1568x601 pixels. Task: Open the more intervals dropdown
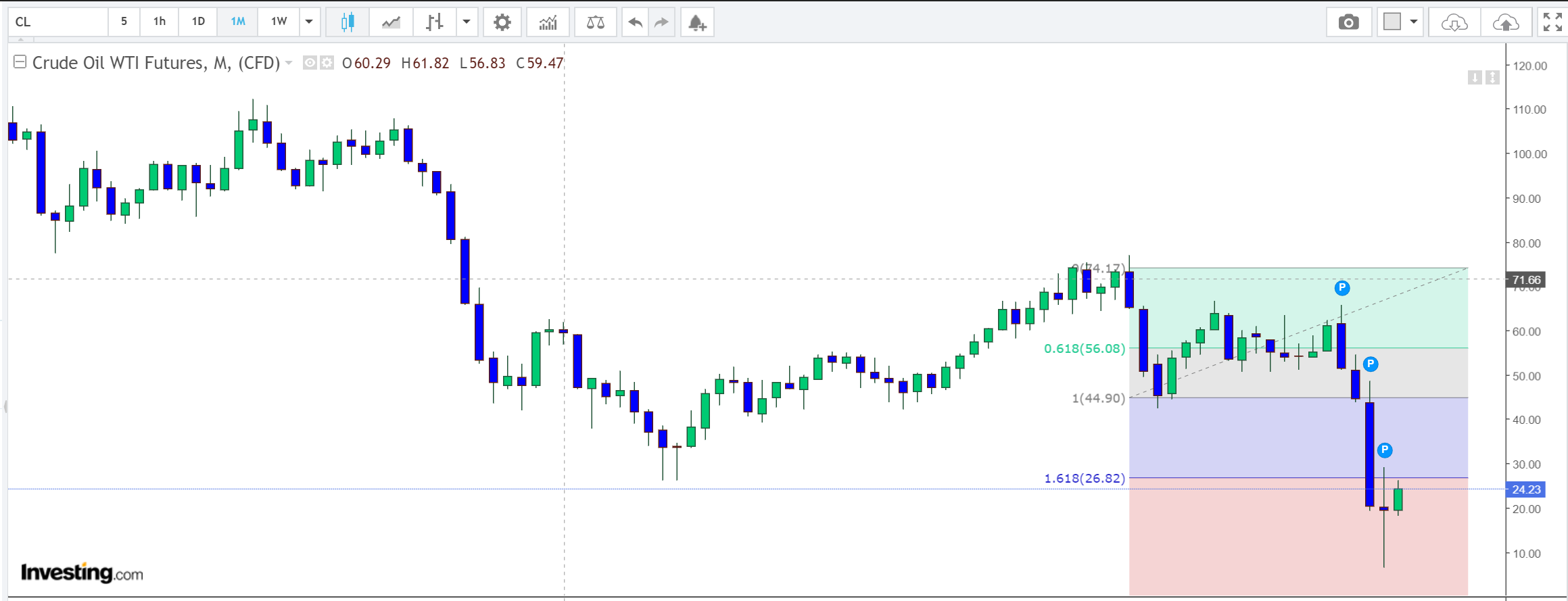309,22
